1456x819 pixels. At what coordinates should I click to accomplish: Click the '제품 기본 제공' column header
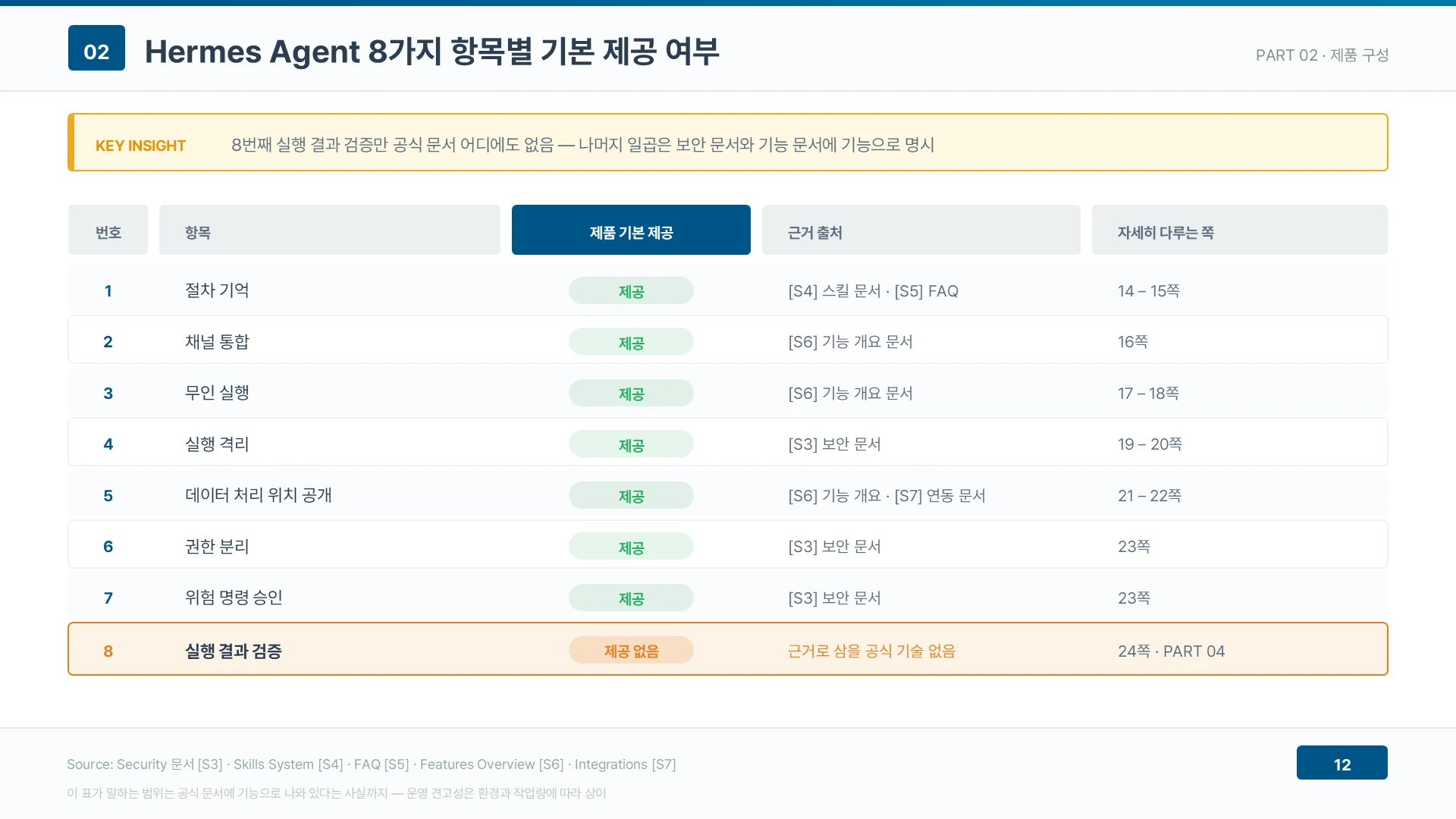tap(631, 230)
